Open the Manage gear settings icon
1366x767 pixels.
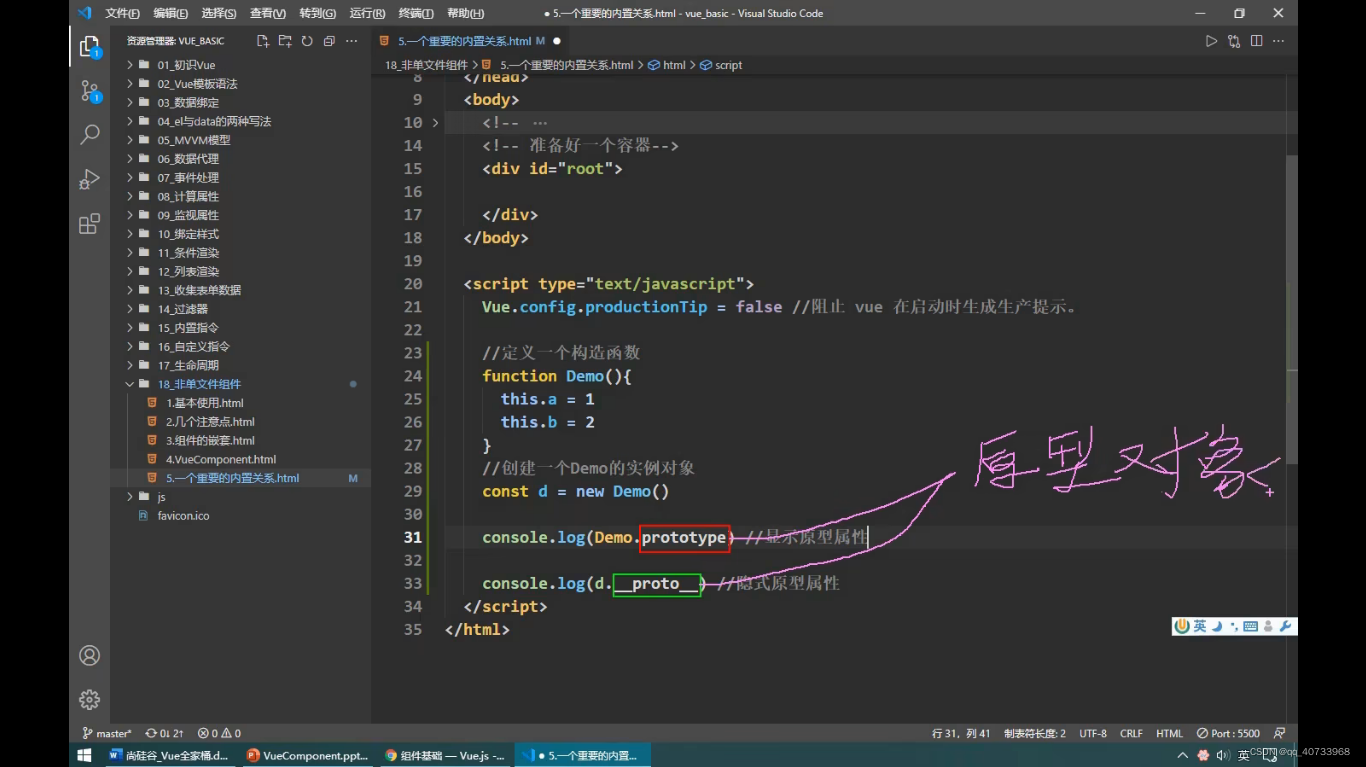click(89, 699)
